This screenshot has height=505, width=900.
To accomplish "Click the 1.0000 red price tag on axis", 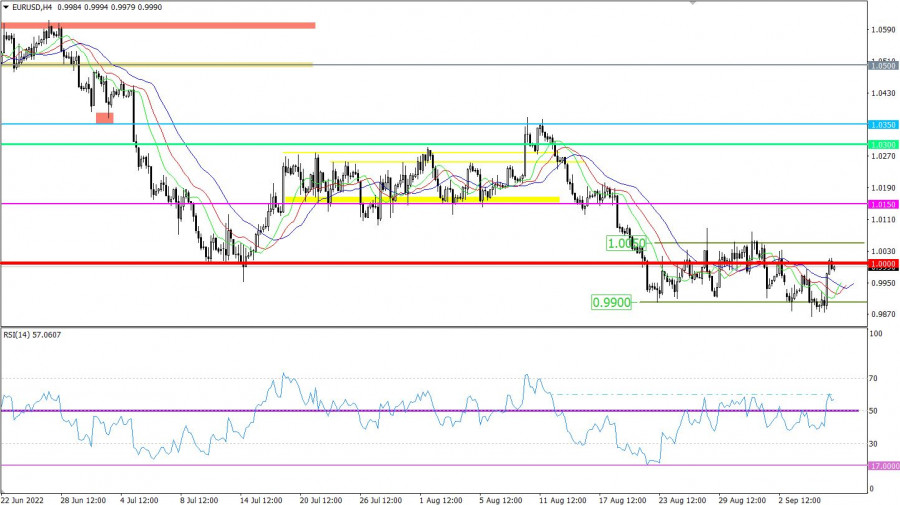I will [x=883, y=264].
